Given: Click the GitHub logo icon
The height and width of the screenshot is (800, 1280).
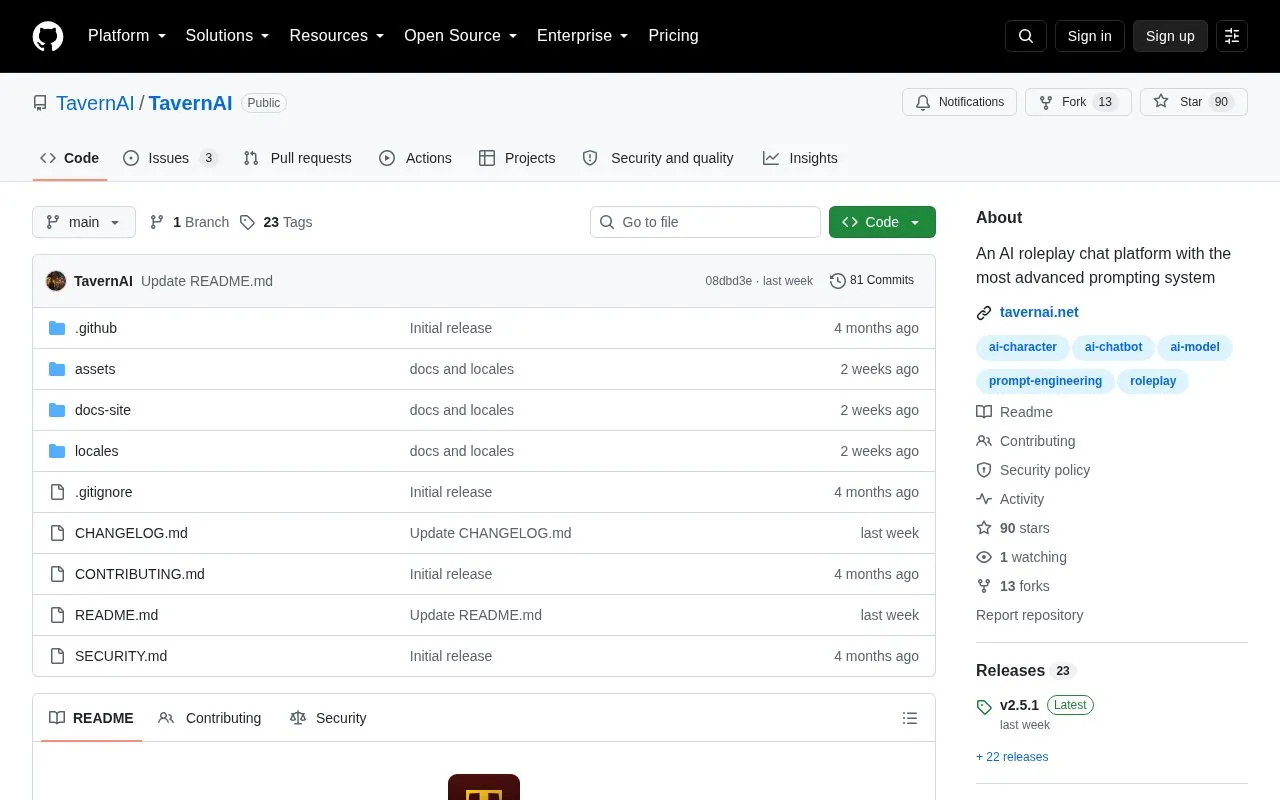Looking at the screenshot, I should (x=48, y=36).
